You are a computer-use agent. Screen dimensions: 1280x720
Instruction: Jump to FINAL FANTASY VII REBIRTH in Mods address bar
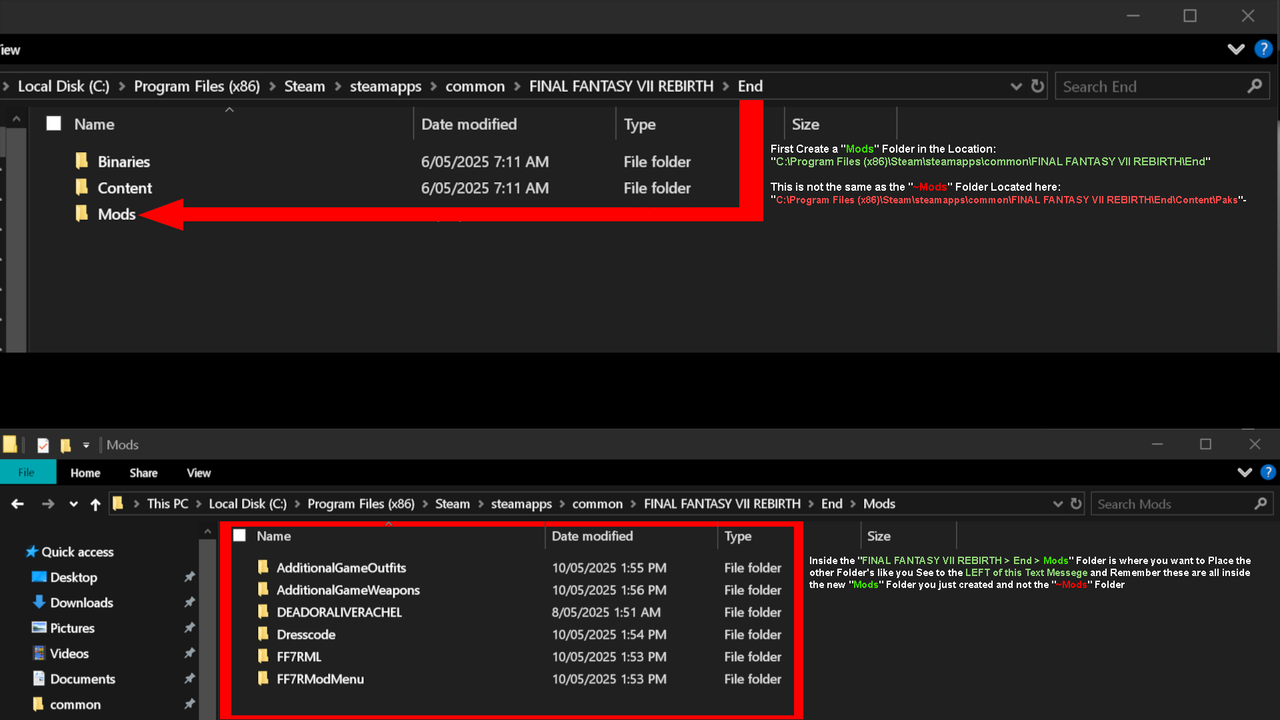click(x=722, y=504)
